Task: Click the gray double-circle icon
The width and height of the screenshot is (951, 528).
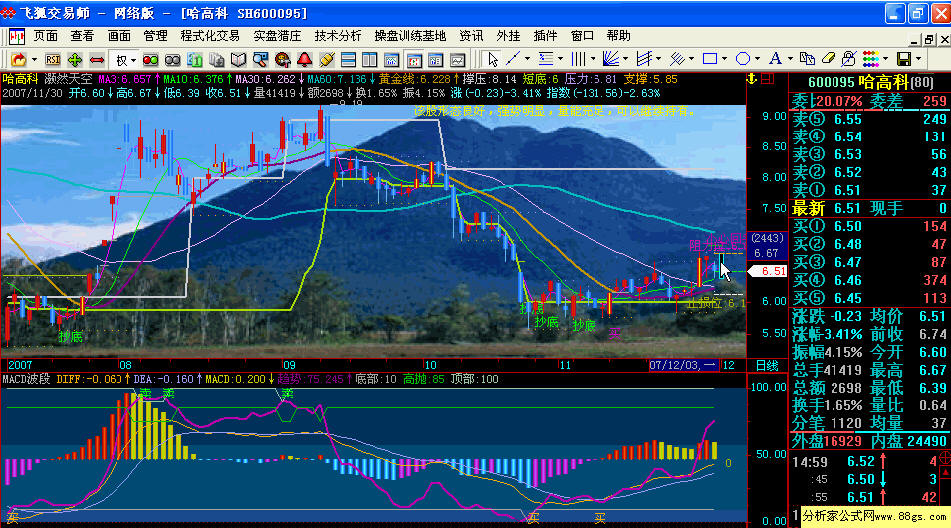Action: (x=173, y=59)
